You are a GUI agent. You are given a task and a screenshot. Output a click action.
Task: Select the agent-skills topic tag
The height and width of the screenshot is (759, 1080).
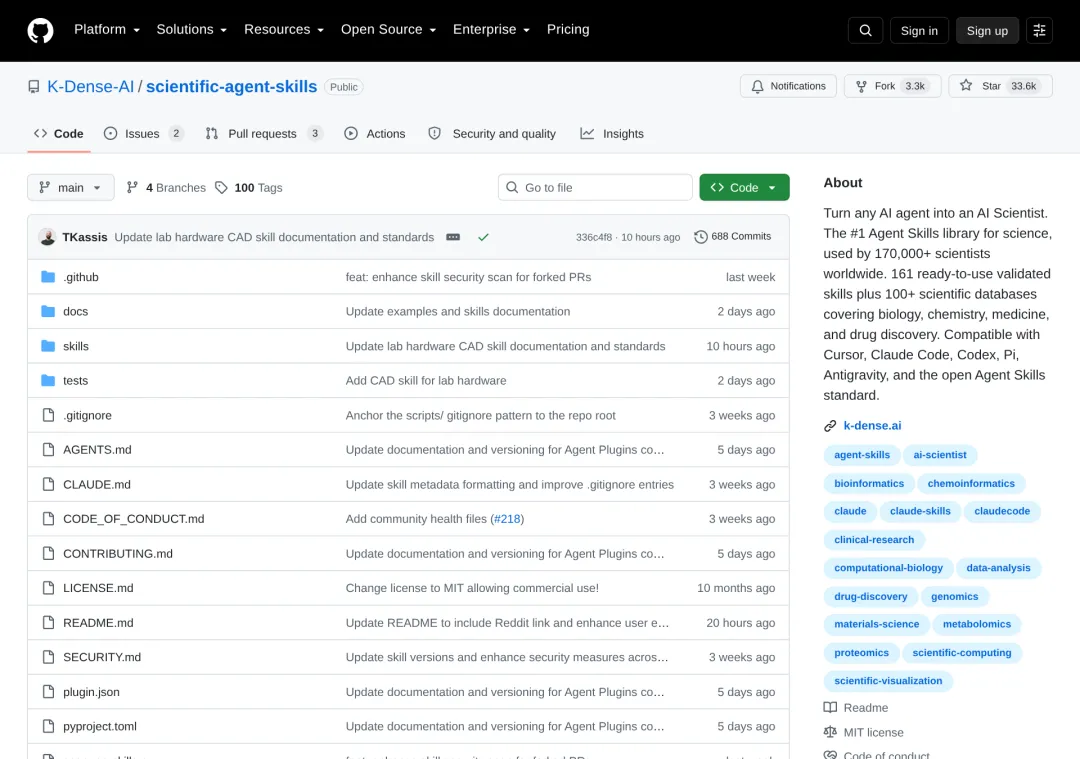(x=862, y=455)
